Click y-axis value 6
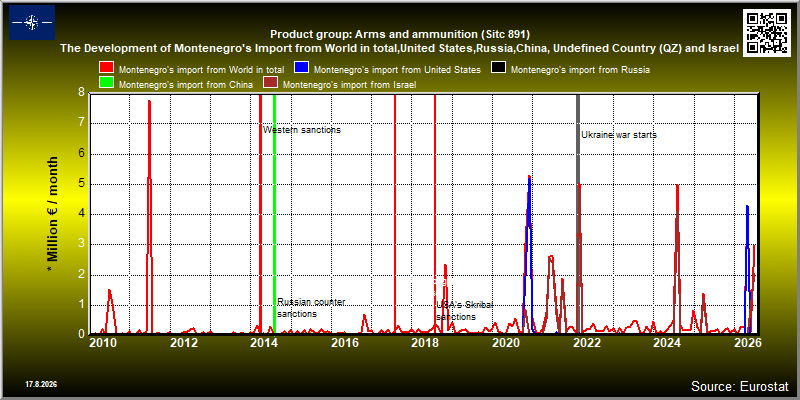 point(81,154)
